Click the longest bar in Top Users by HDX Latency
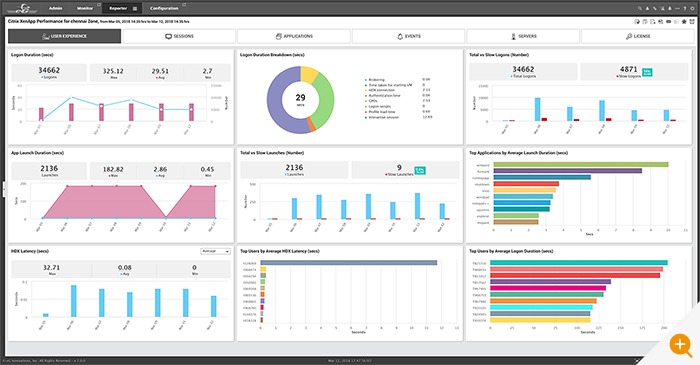The height and width of the screenshot is (365, 700). click(x=349, y=263)
